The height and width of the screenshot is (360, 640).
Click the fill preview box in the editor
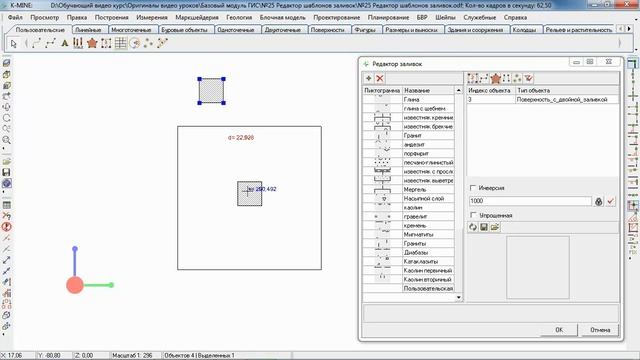538,267
